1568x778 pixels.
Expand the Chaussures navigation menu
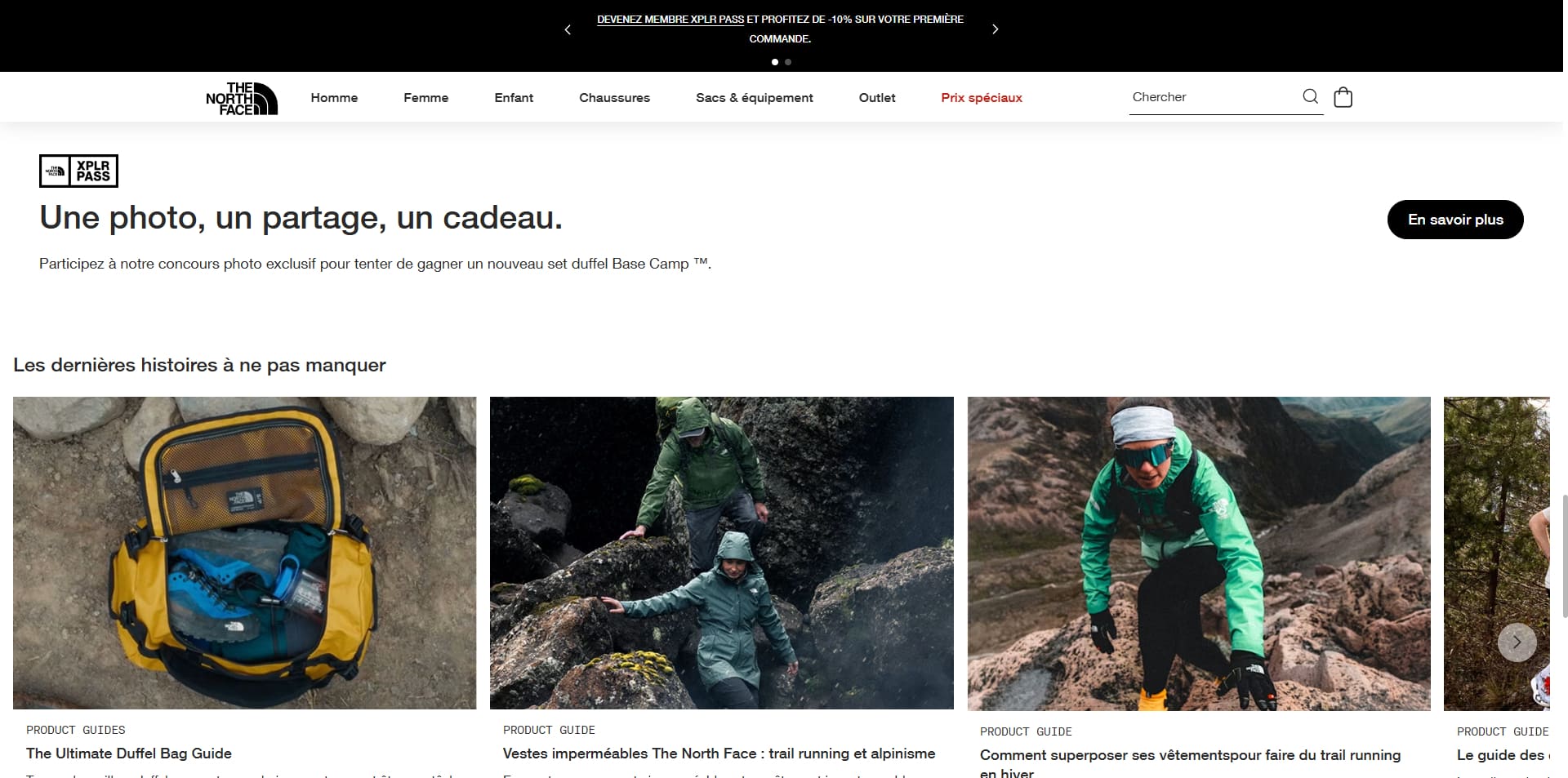pos(614,97)
